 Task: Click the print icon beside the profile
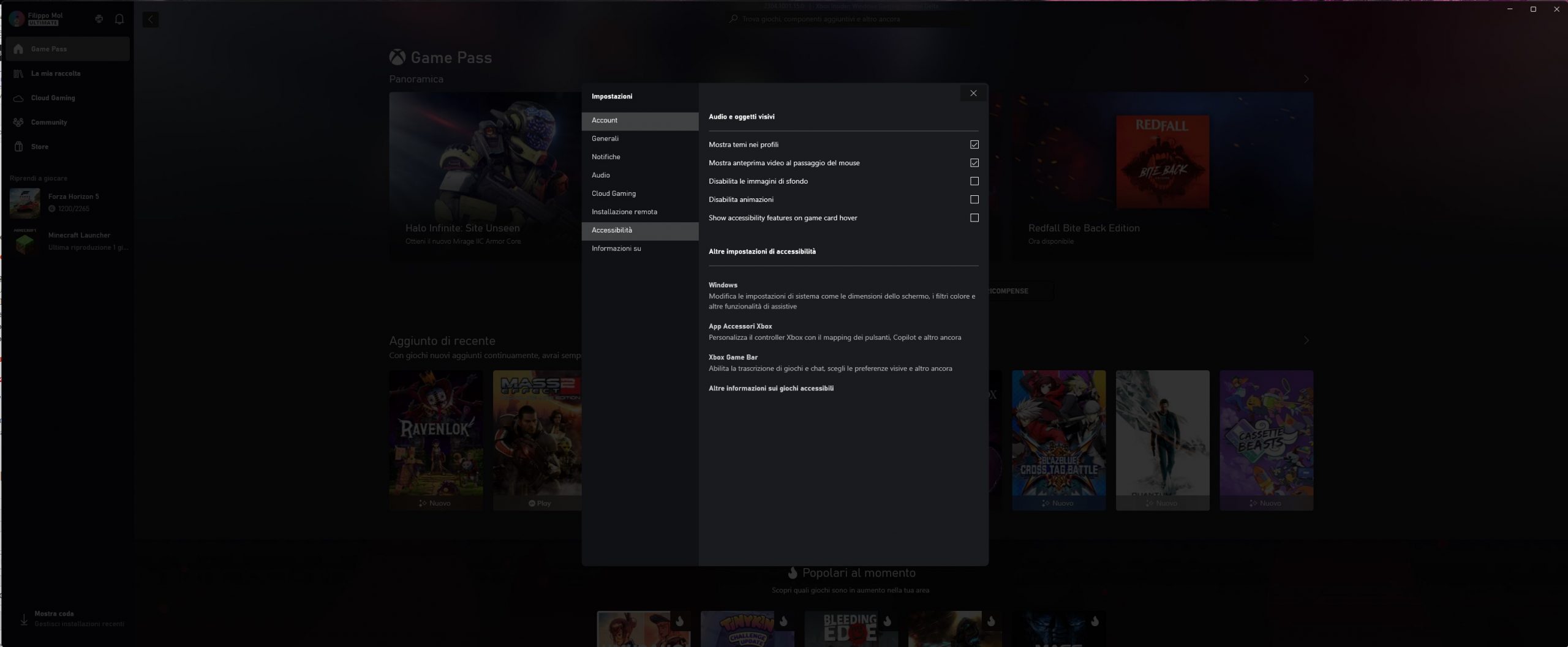pyautogui.click(x=99, y=19)
